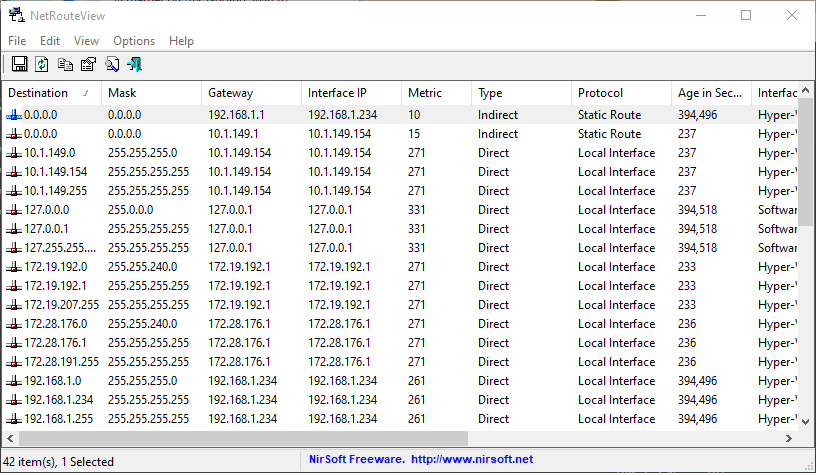
Task: Click the Find magnifier toolbar icon
Action: click(112, 65)
